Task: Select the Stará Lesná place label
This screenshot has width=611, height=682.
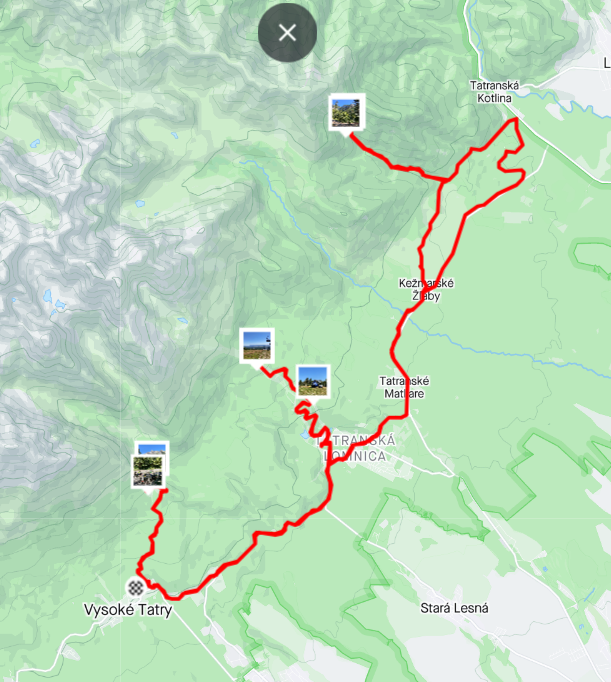Action: click(454, 608)
